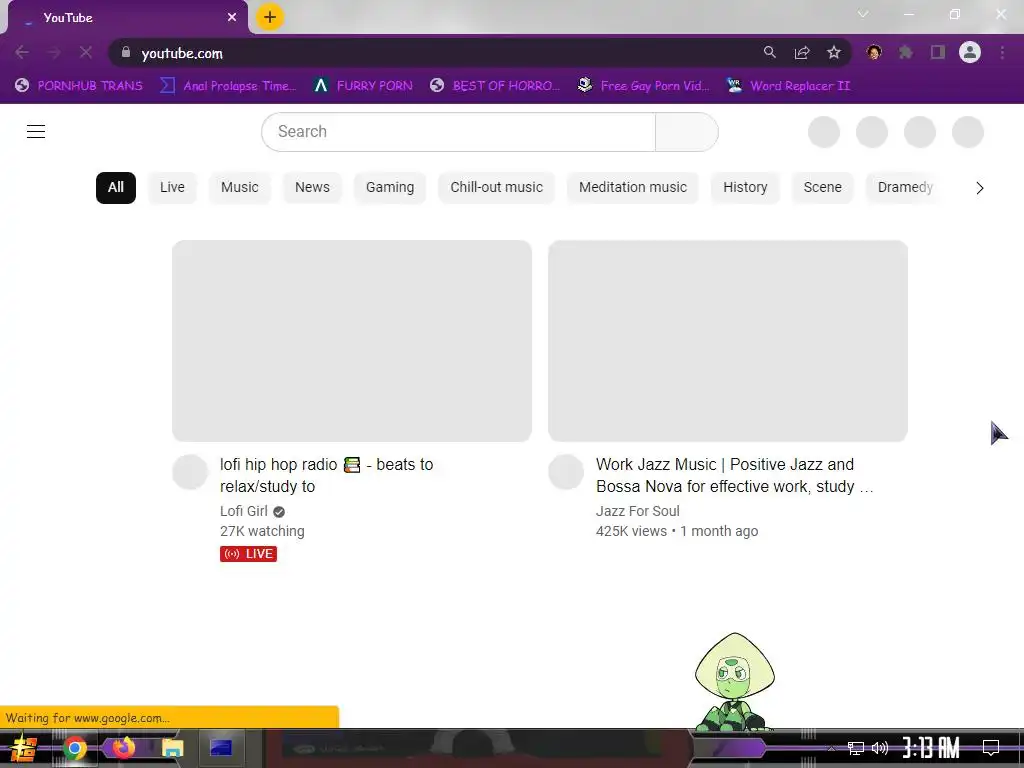The height and width of the screenshot is (768, 1024).
Task: Focus the YouTube Search field
Action: (458, 131)
